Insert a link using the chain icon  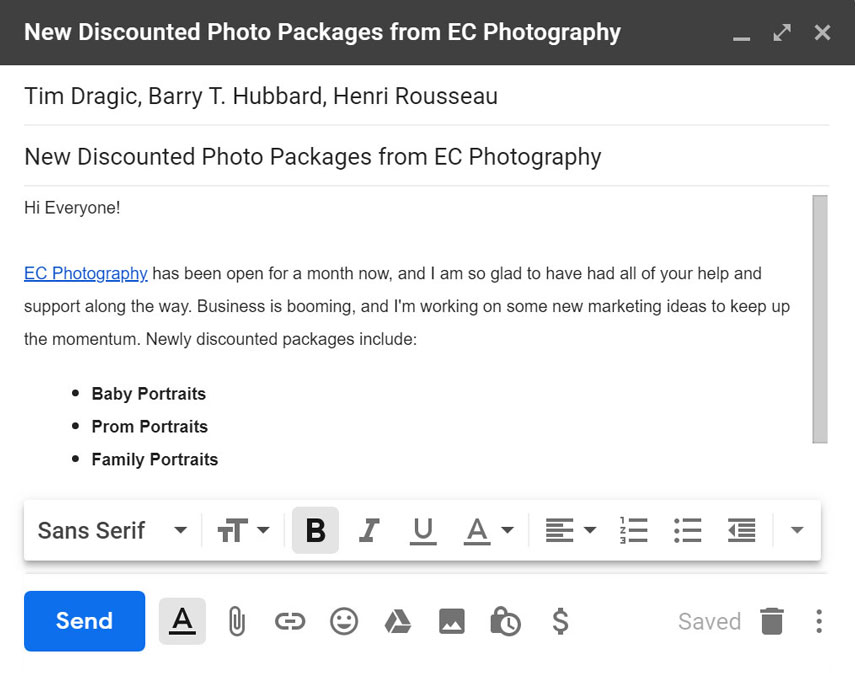point(289,621)
